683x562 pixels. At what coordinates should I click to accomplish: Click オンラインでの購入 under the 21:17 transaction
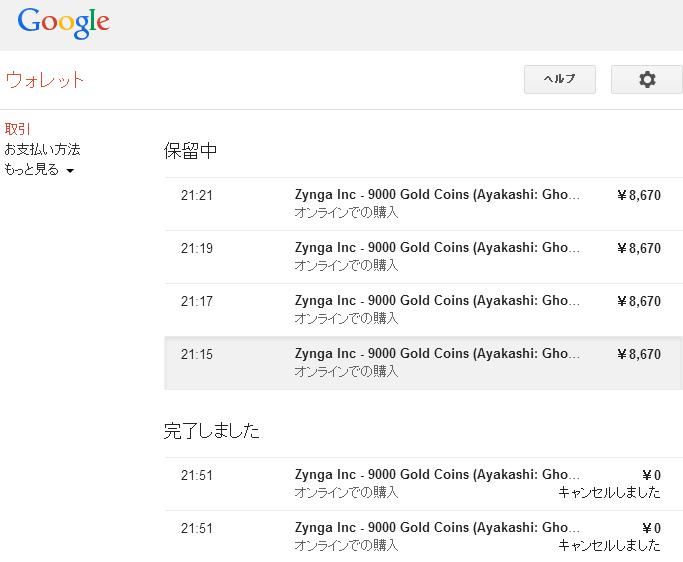(x=346, y=318)
